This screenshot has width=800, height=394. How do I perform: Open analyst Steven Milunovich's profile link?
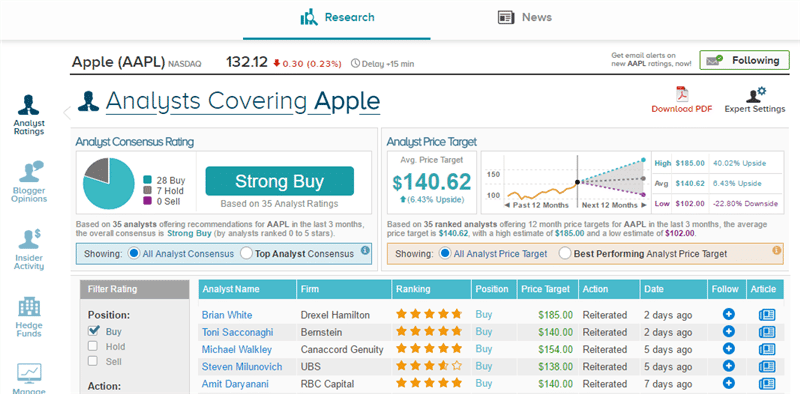click(242, 367)
